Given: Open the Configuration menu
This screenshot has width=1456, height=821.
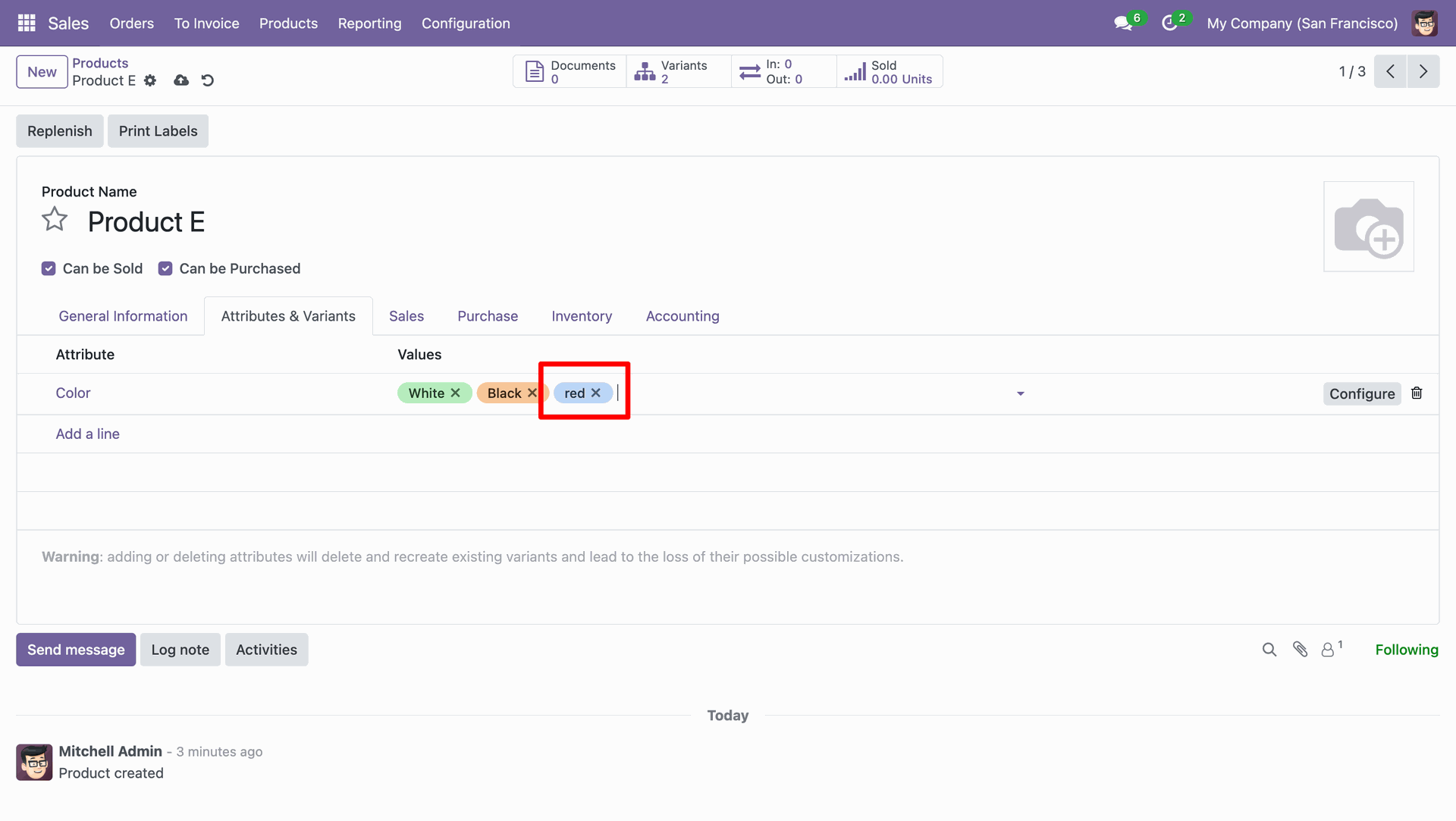Looking at the screenshot, I should (466, 24).
